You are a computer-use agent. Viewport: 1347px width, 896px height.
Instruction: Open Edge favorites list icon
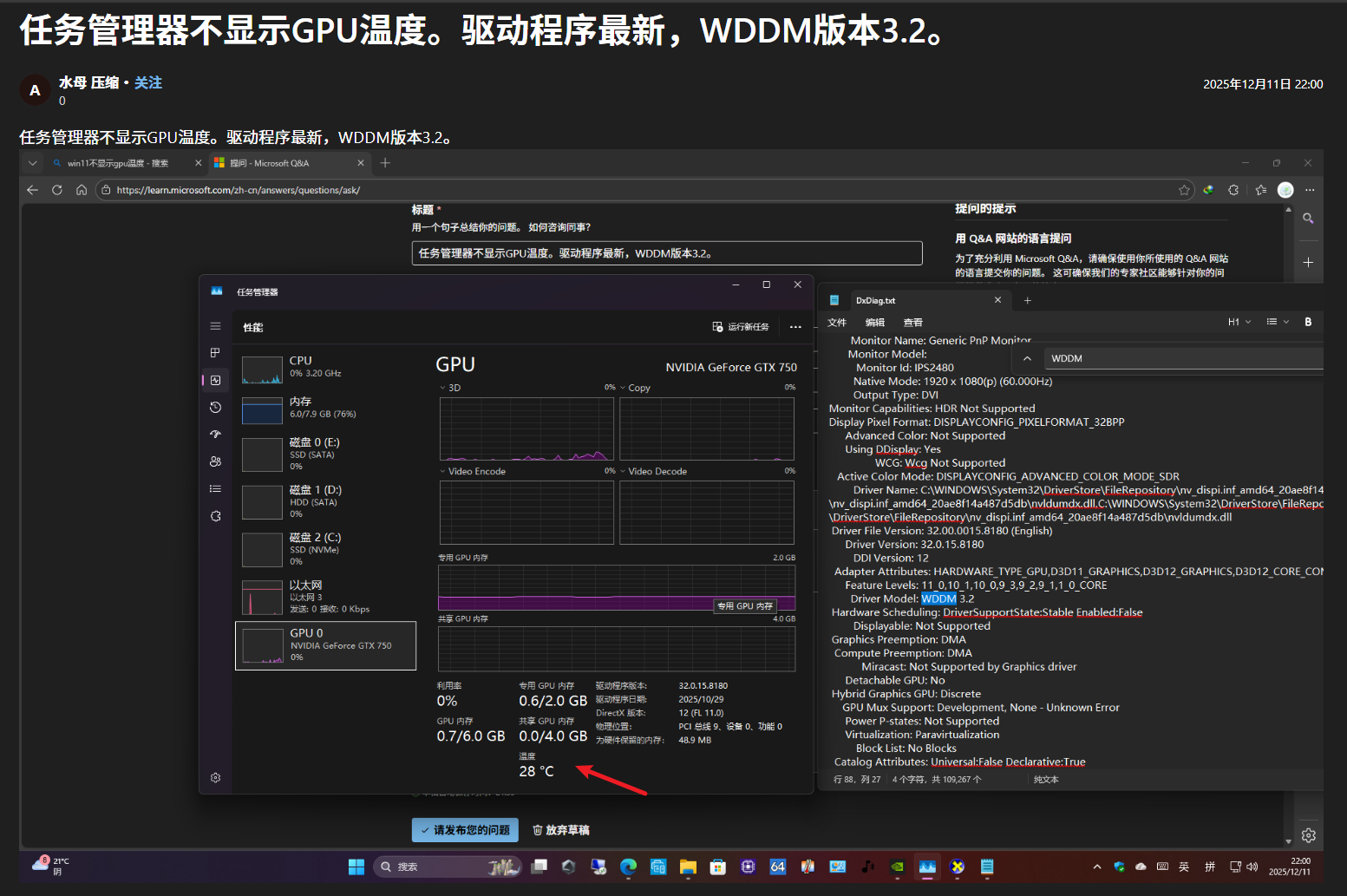tap(1260, 190)
